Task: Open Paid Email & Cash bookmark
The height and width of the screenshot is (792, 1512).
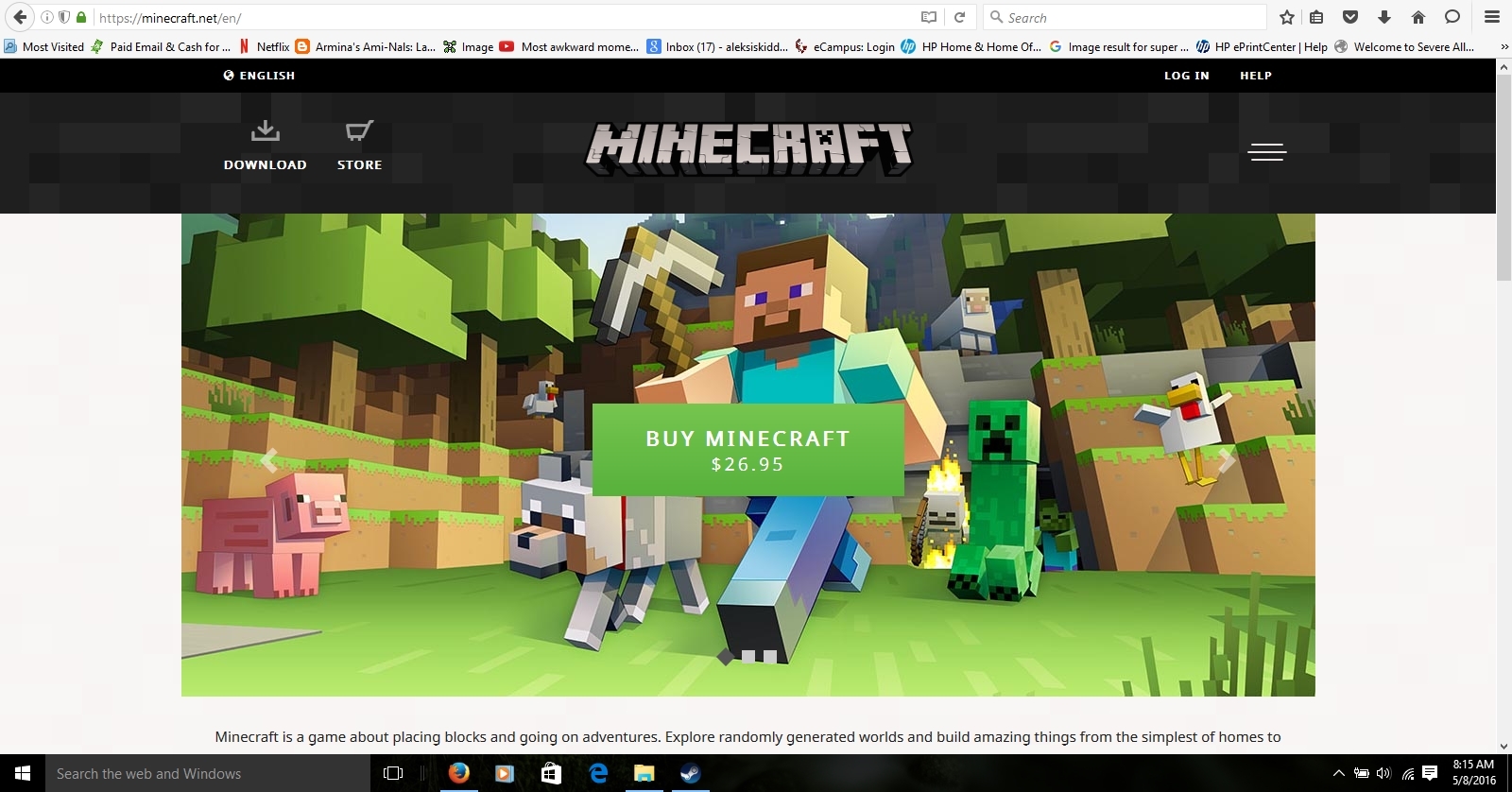Action: 161,46
